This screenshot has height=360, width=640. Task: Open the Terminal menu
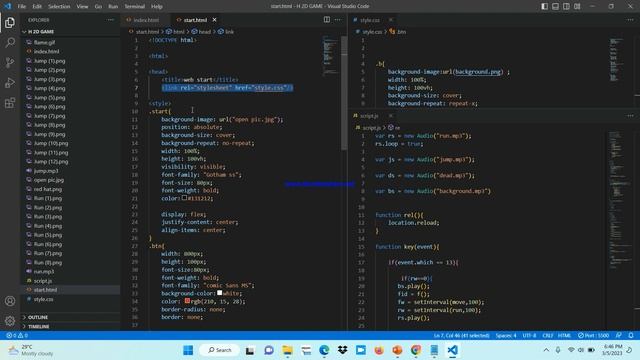pyautogui.click(x=135, y=6)
